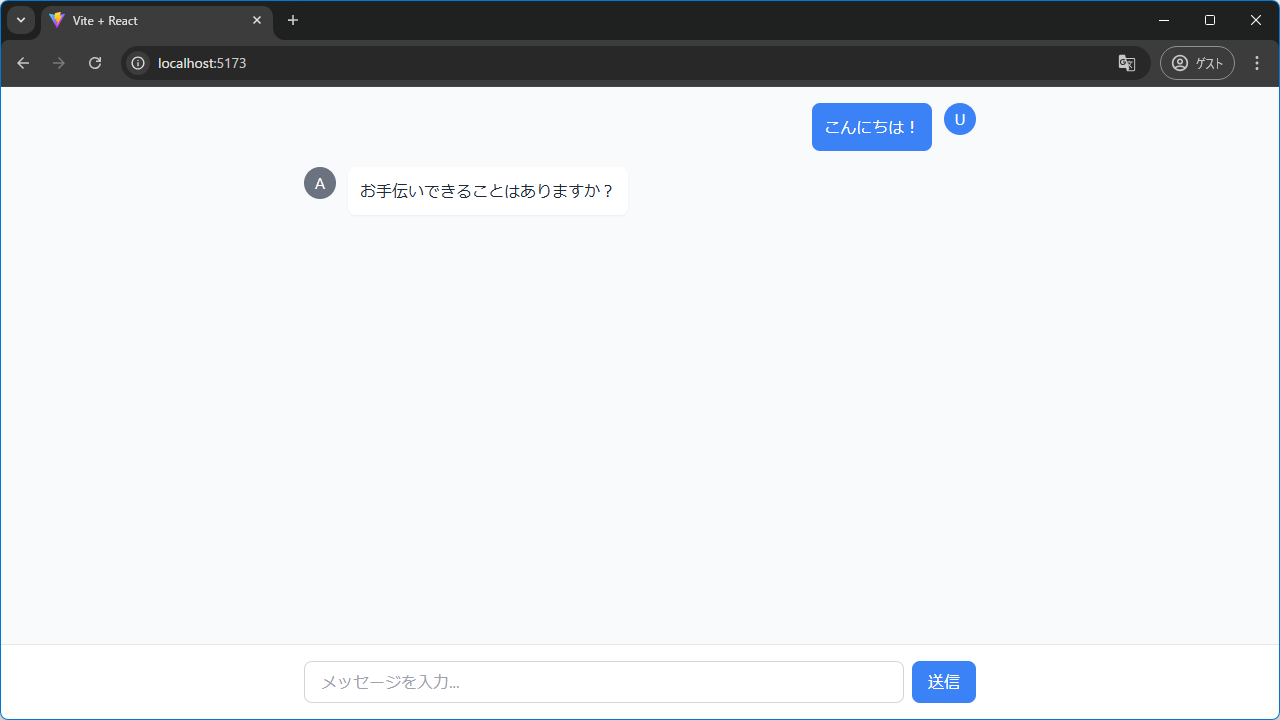Click the blue user message background
This screenshot has width=1280, height=720.
871,127
